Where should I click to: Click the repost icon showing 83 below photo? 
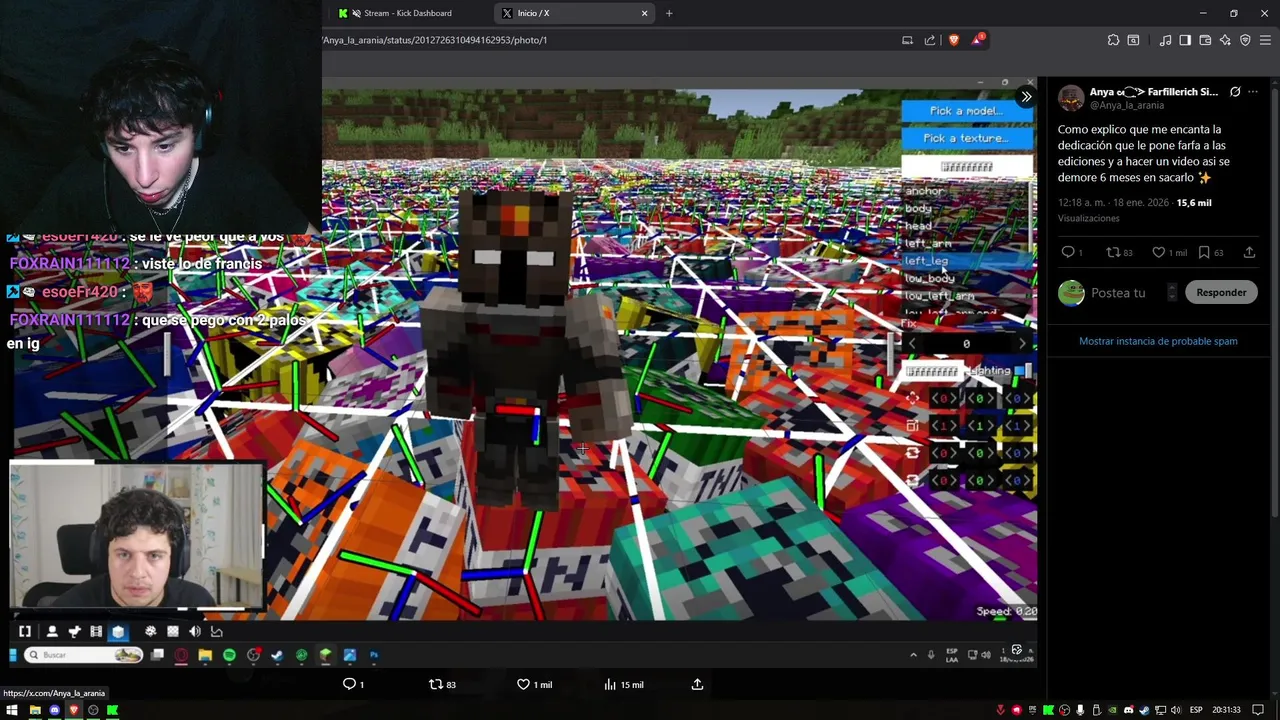pos(435,684)
